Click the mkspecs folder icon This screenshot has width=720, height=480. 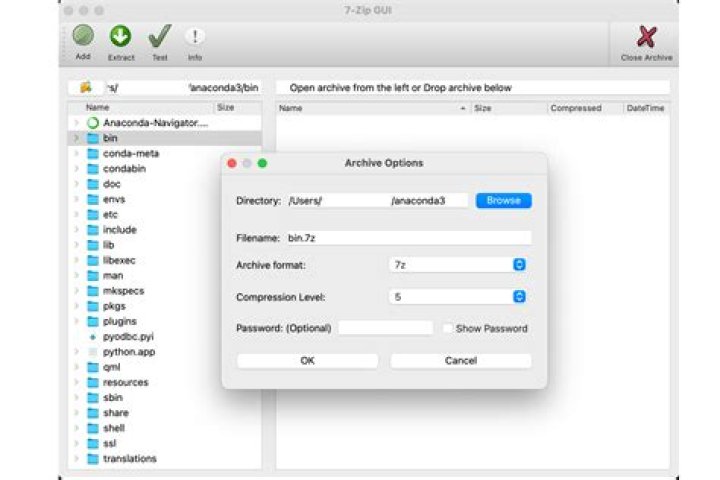(93, 291)
